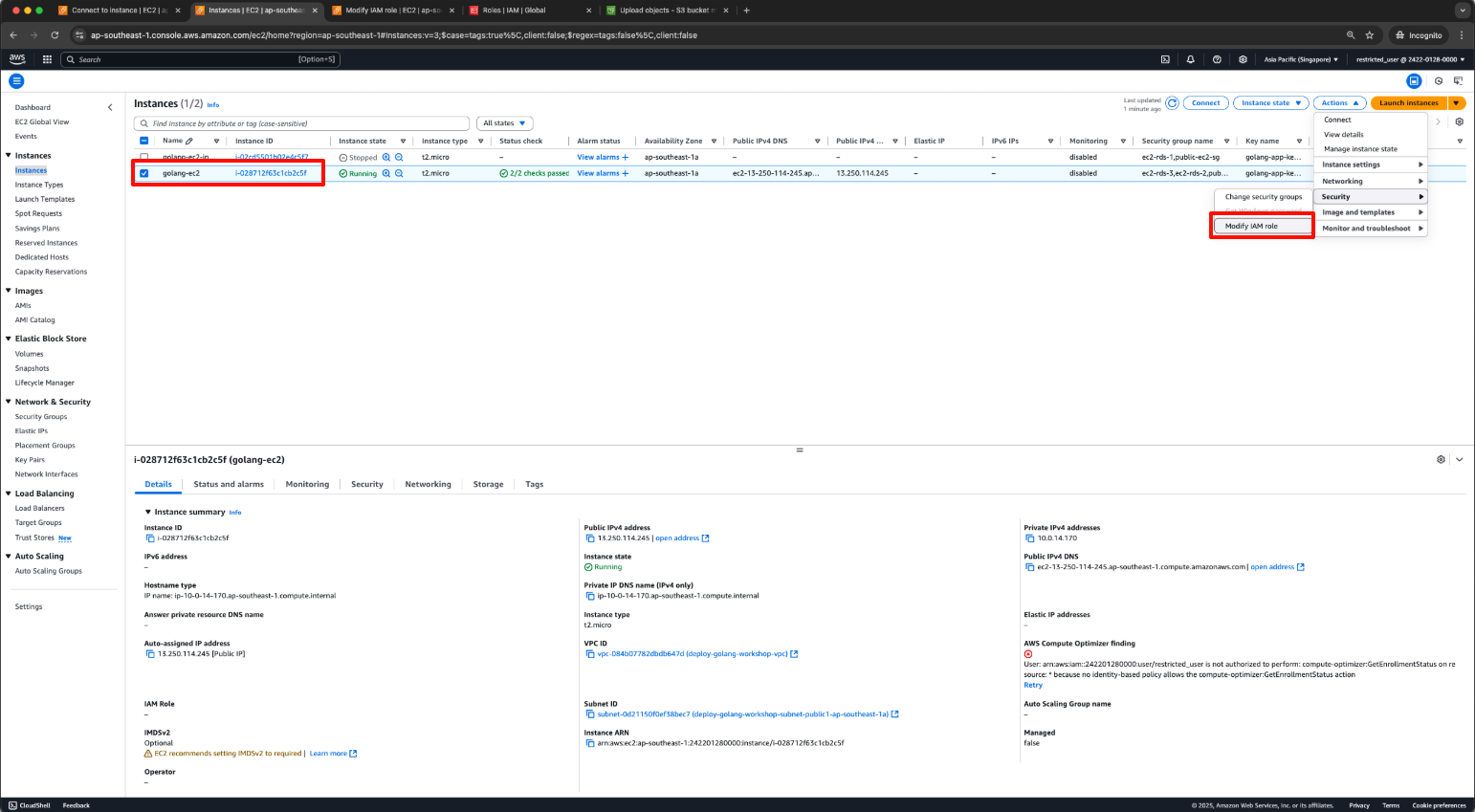Open Learn more link for IMDSv2
The width and height of the screenshot is (1475, 812).
(x=333, y=754)
